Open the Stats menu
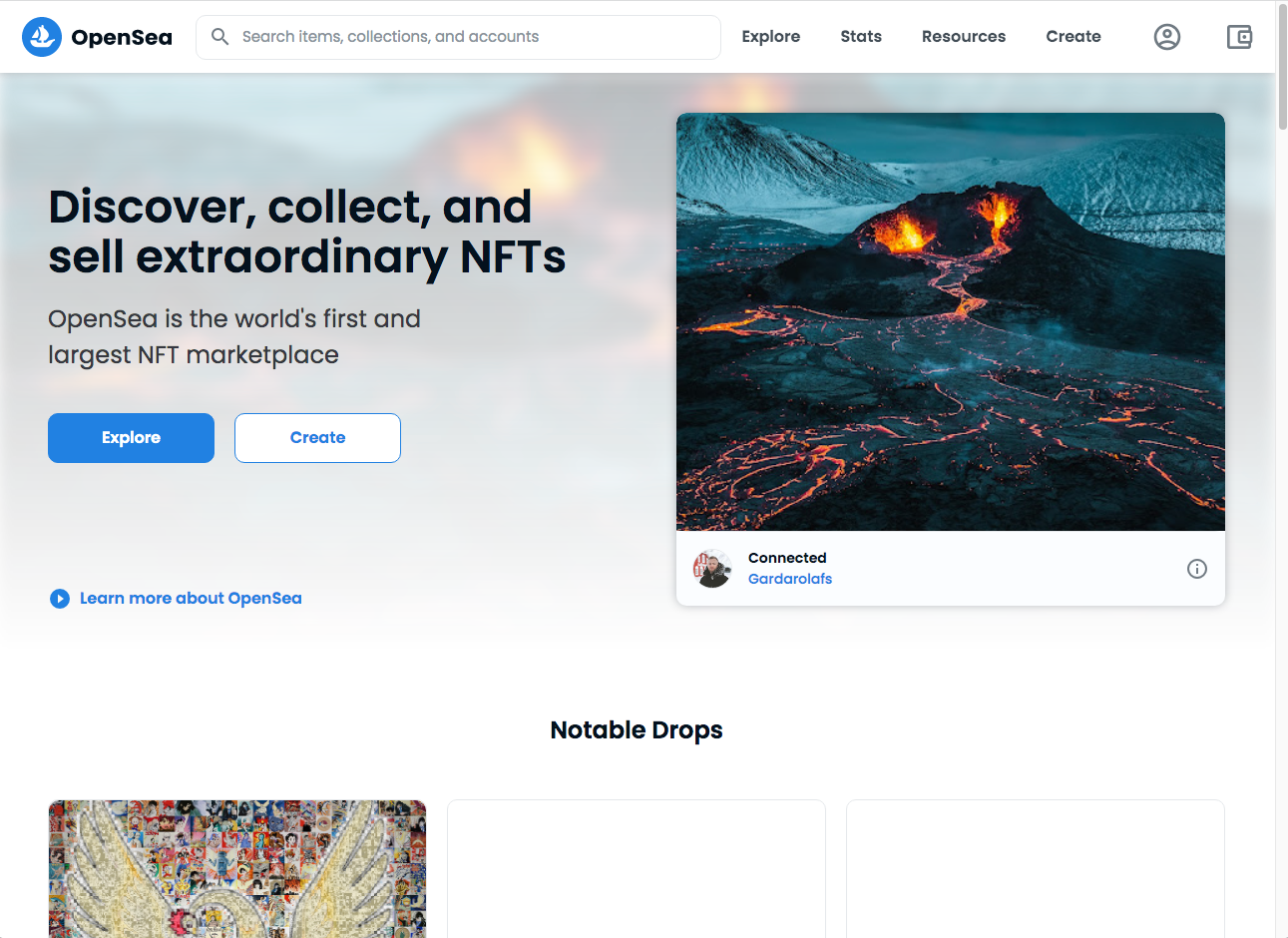This screenshot has height=938, width=1288. coord(861,37)
